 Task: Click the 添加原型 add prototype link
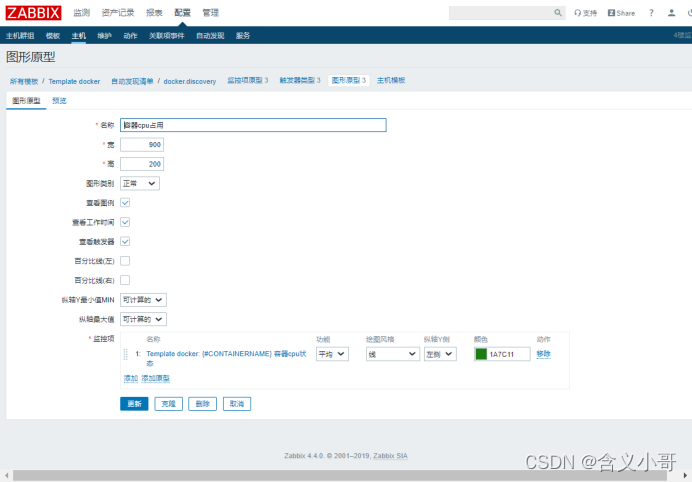pos(156,378)
